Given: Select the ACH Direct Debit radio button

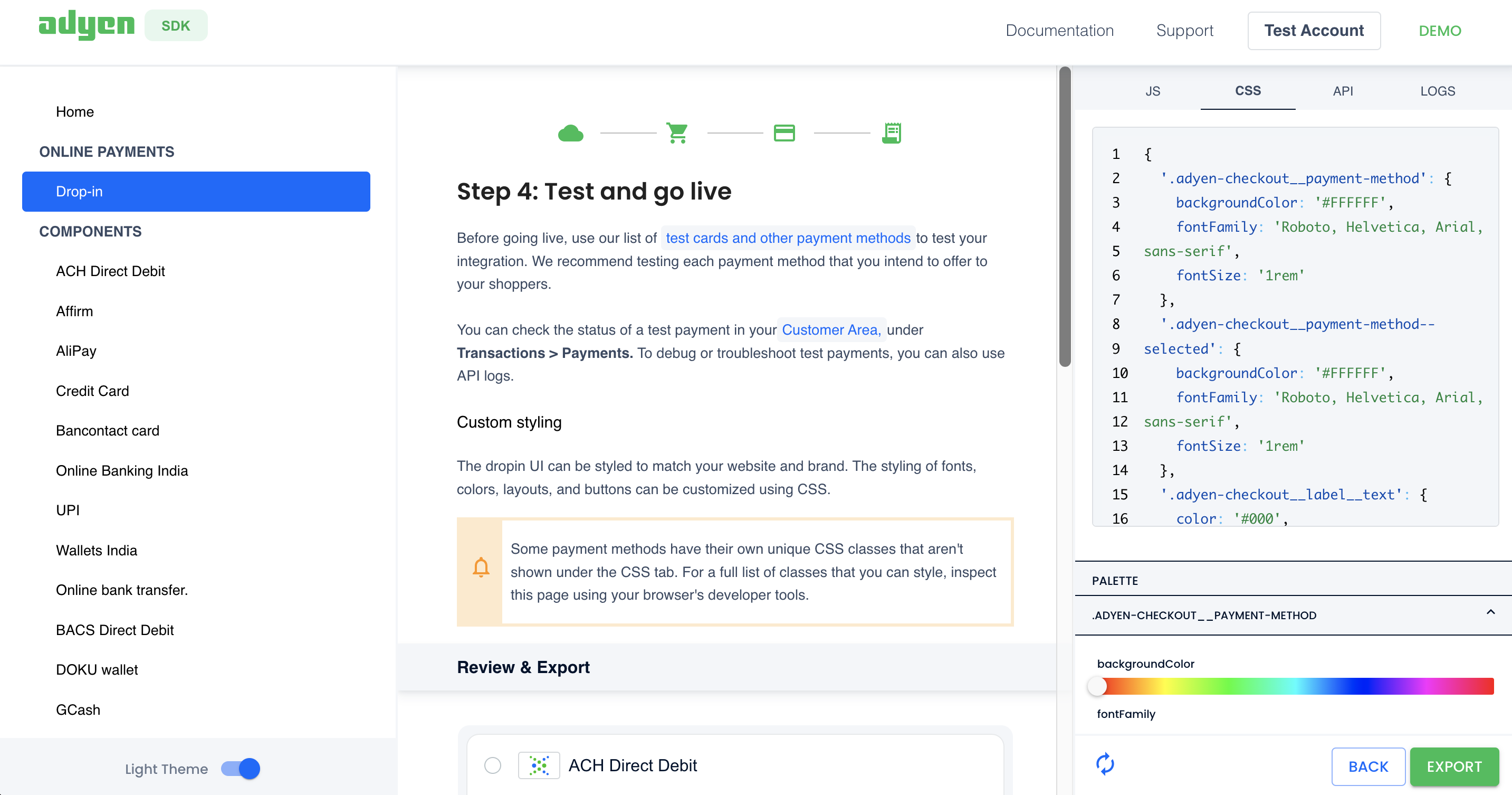Looking at the screenshot, I should [x=492, y=765].
